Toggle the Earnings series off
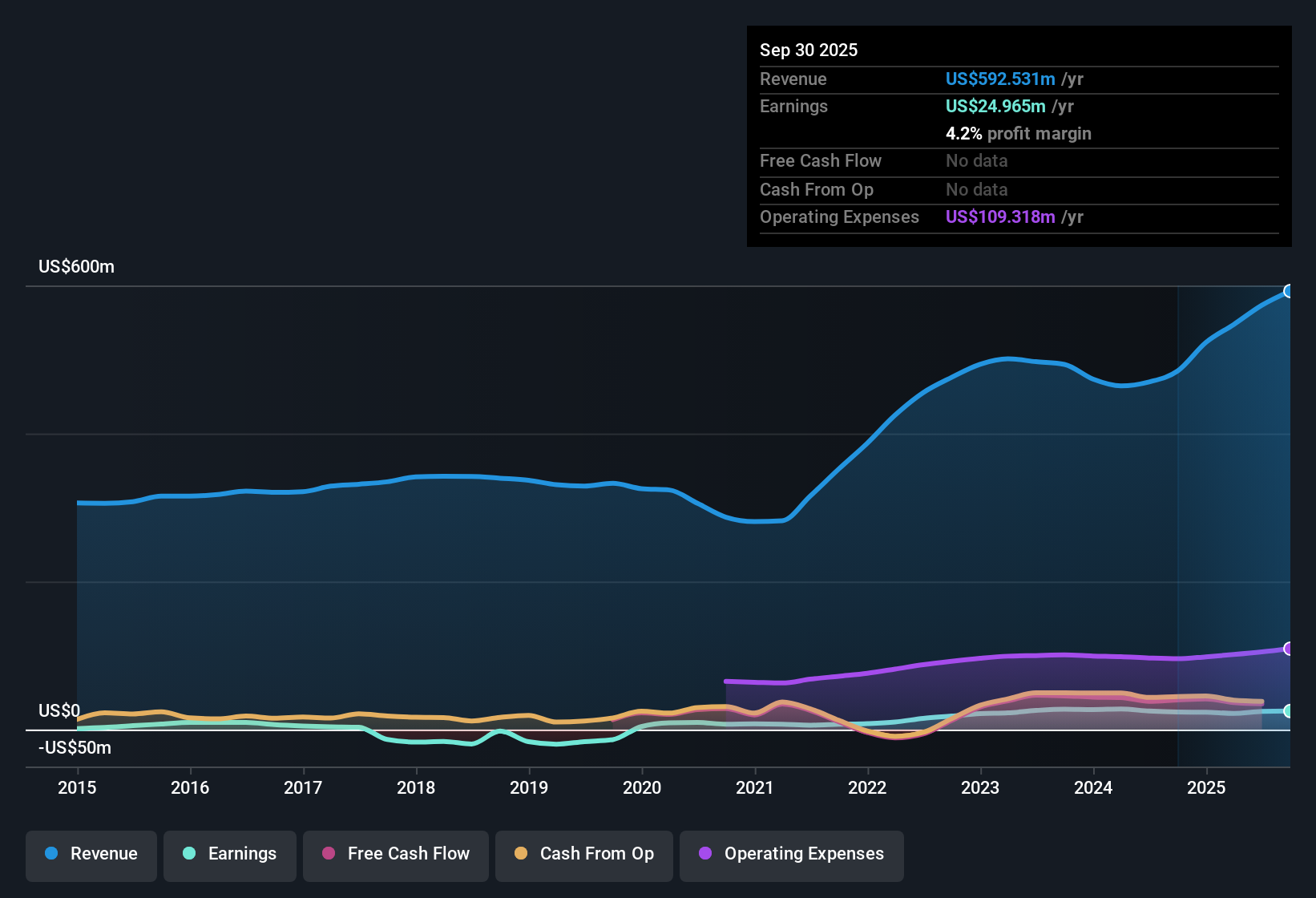The height and width of the screenshot is (898, 1316). (229, 854)
